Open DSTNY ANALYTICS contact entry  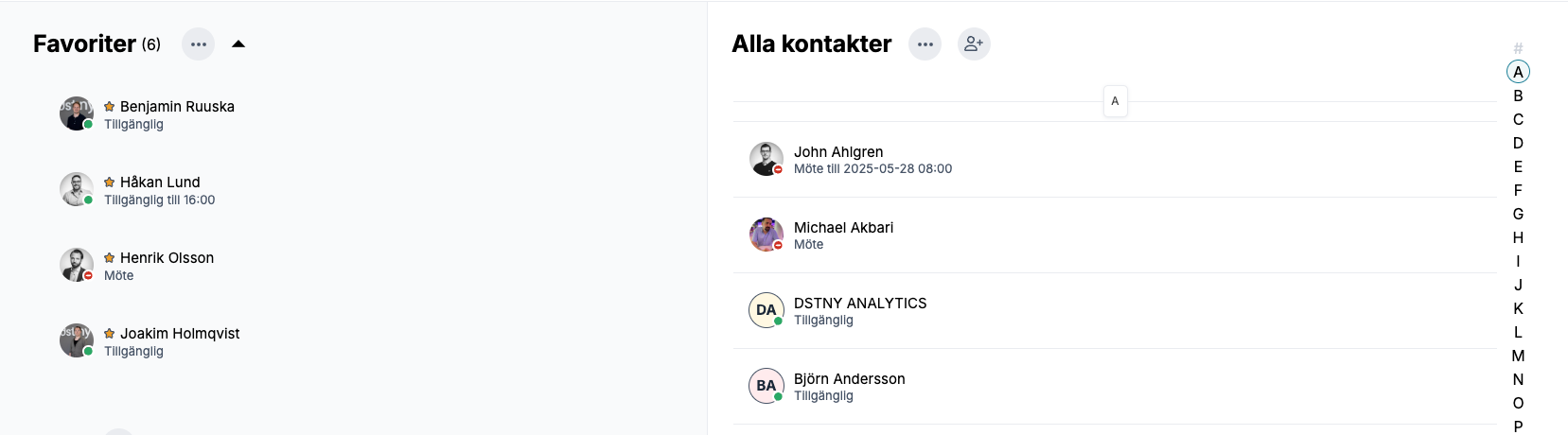[859, 304]
